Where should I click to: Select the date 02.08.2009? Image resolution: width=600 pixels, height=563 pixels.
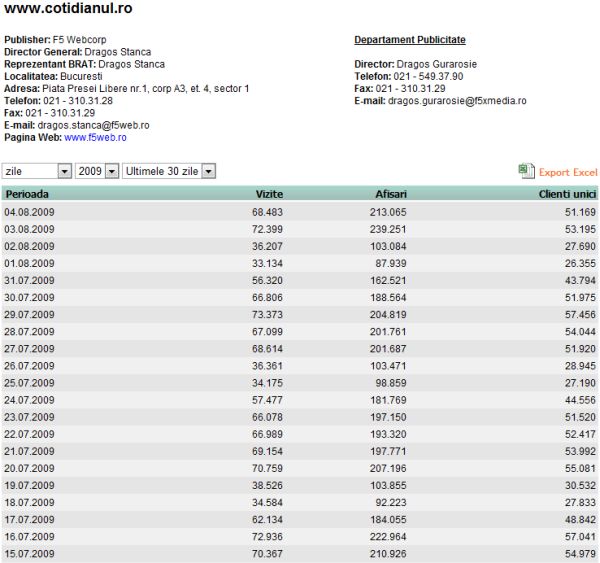click(29, 246)
